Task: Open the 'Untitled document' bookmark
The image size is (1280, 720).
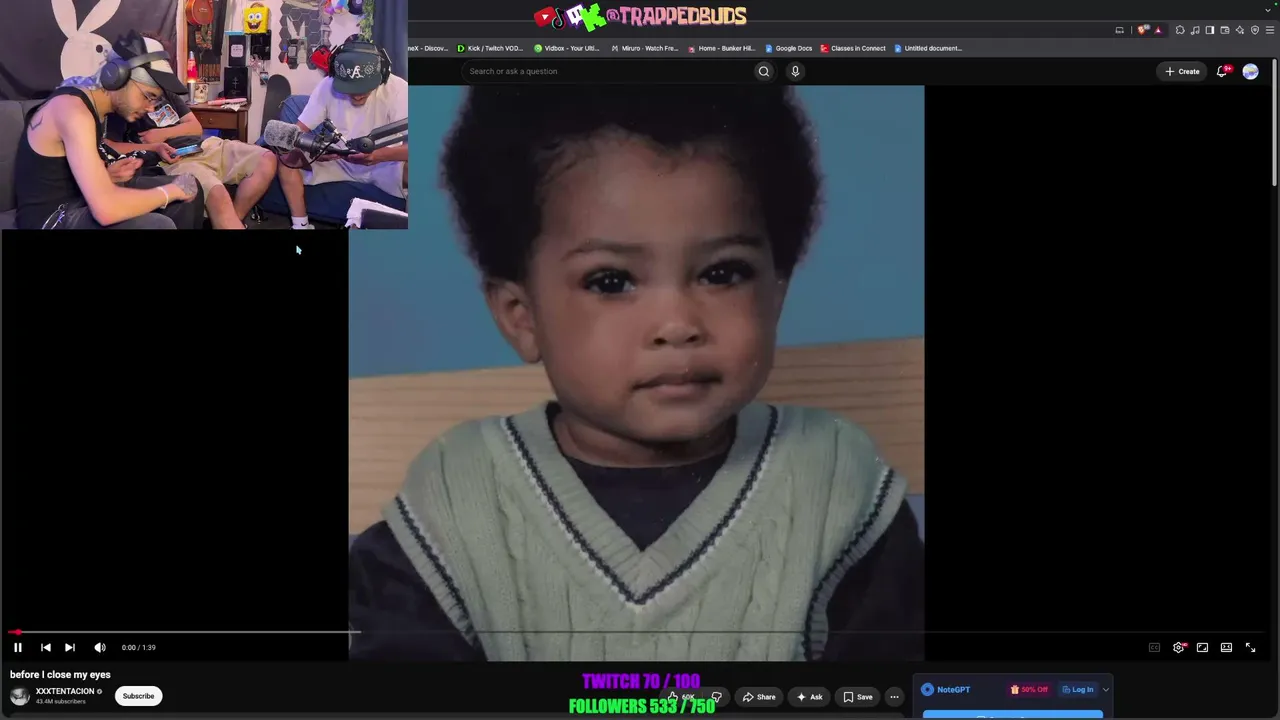Action: 928,48
